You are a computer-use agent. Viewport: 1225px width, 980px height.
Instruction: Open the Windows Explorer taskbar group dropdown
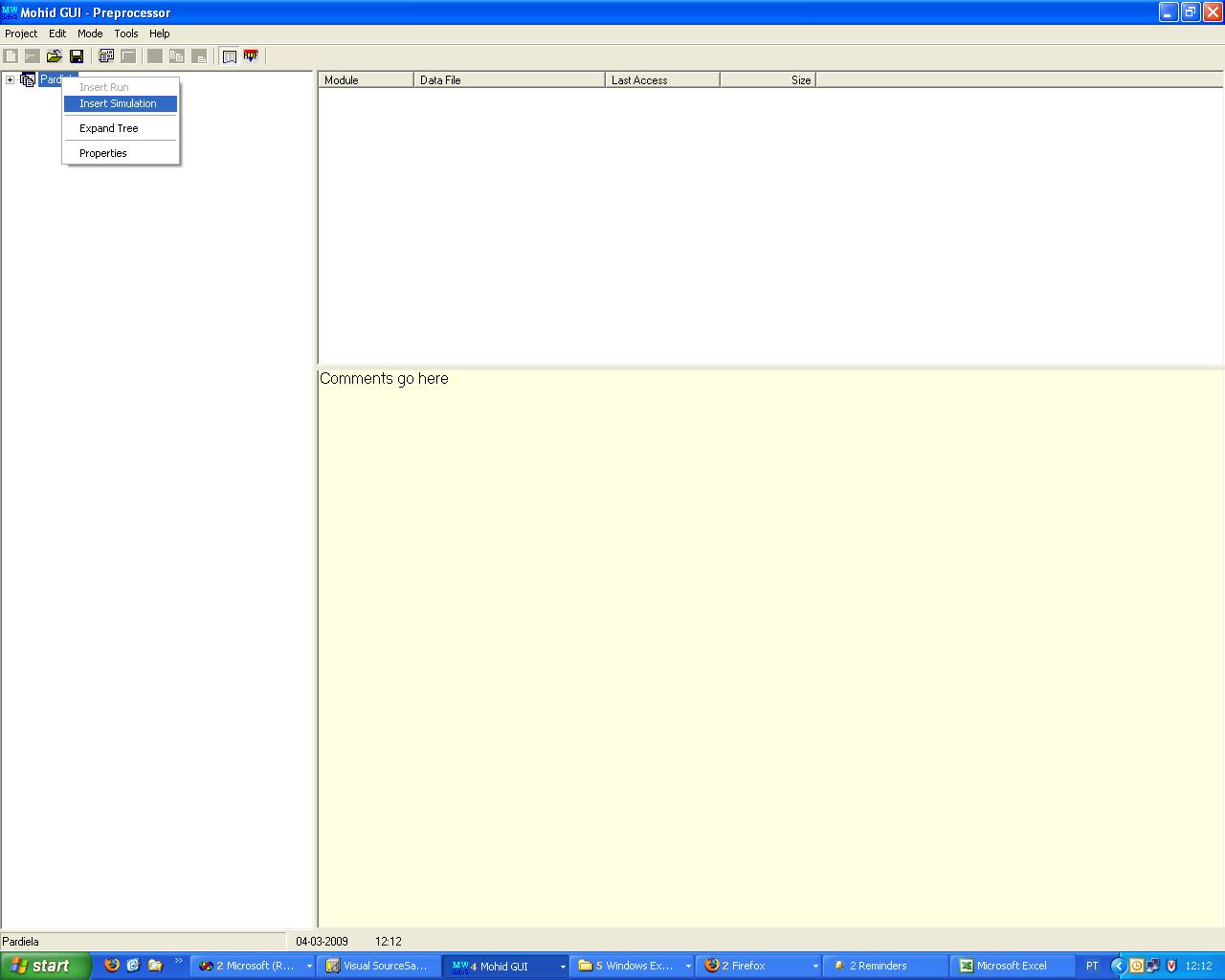[x=687, y=967]
